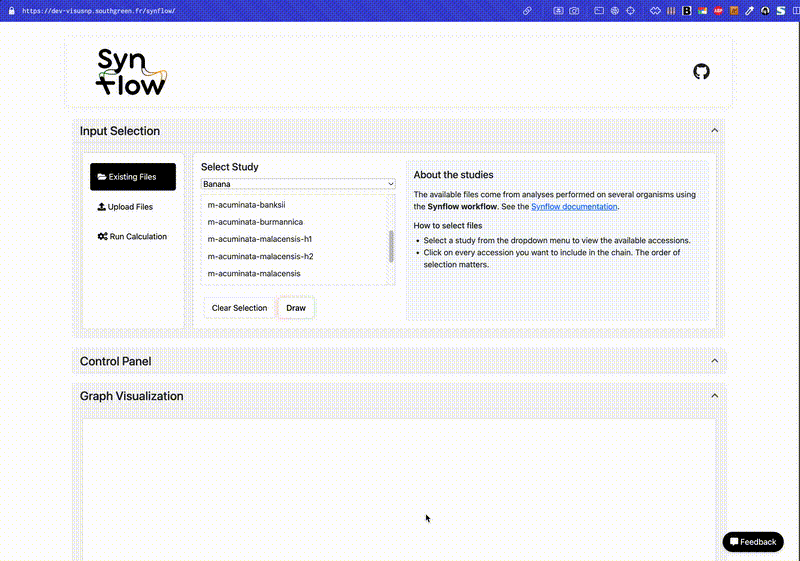Switch to the Run Calculation tab
The image size is (800, 561).
coord(132,236)
